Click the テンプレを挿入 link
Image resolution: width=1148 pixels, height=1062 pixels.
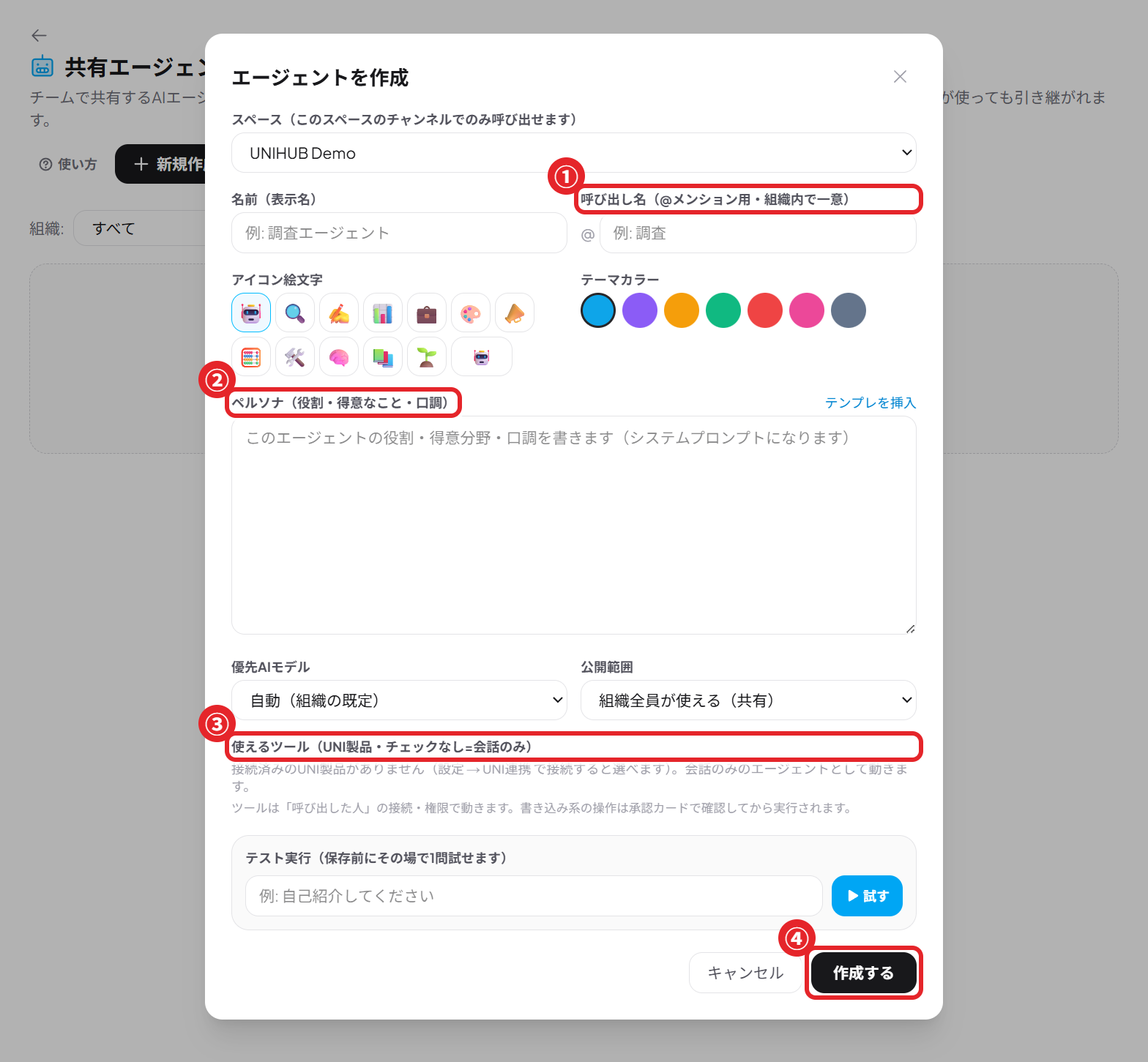[x=871, y=403]
